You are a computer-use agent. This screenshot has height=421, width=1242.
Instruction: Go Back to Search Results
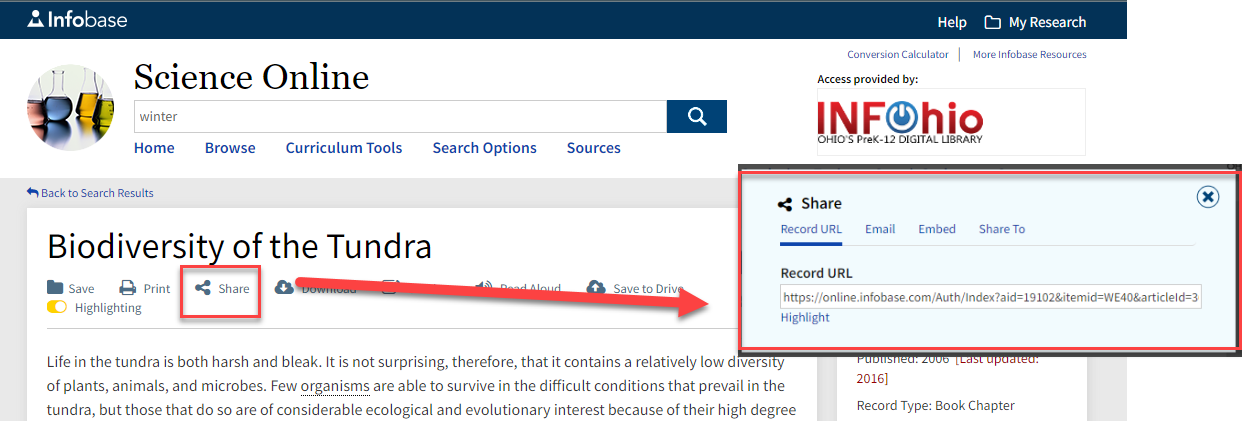(90, 193)
